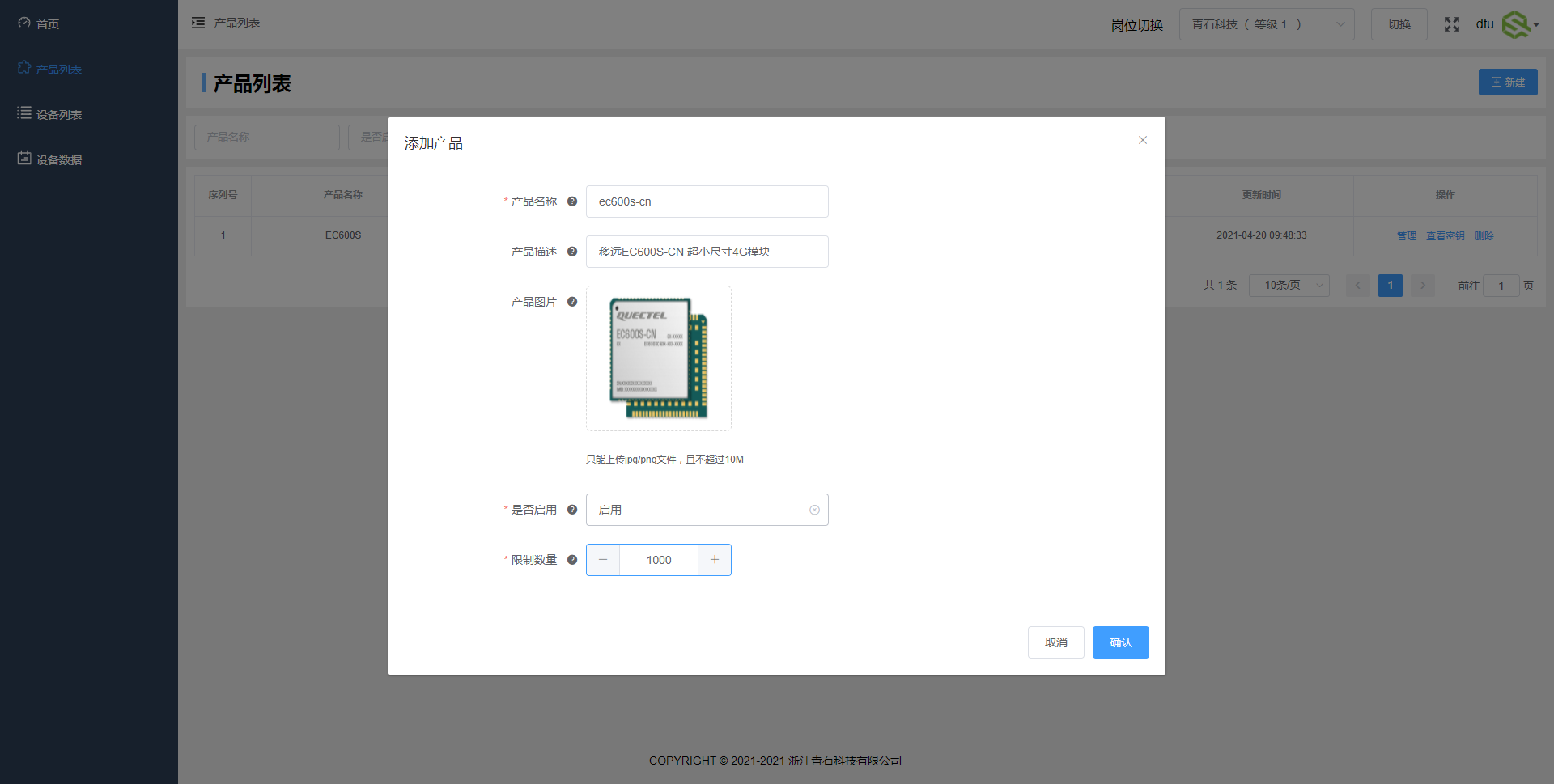Select the 设备数据 sidebar icon
The width and height of the screenshot is (1554, 784).
[x=23, y=159]
